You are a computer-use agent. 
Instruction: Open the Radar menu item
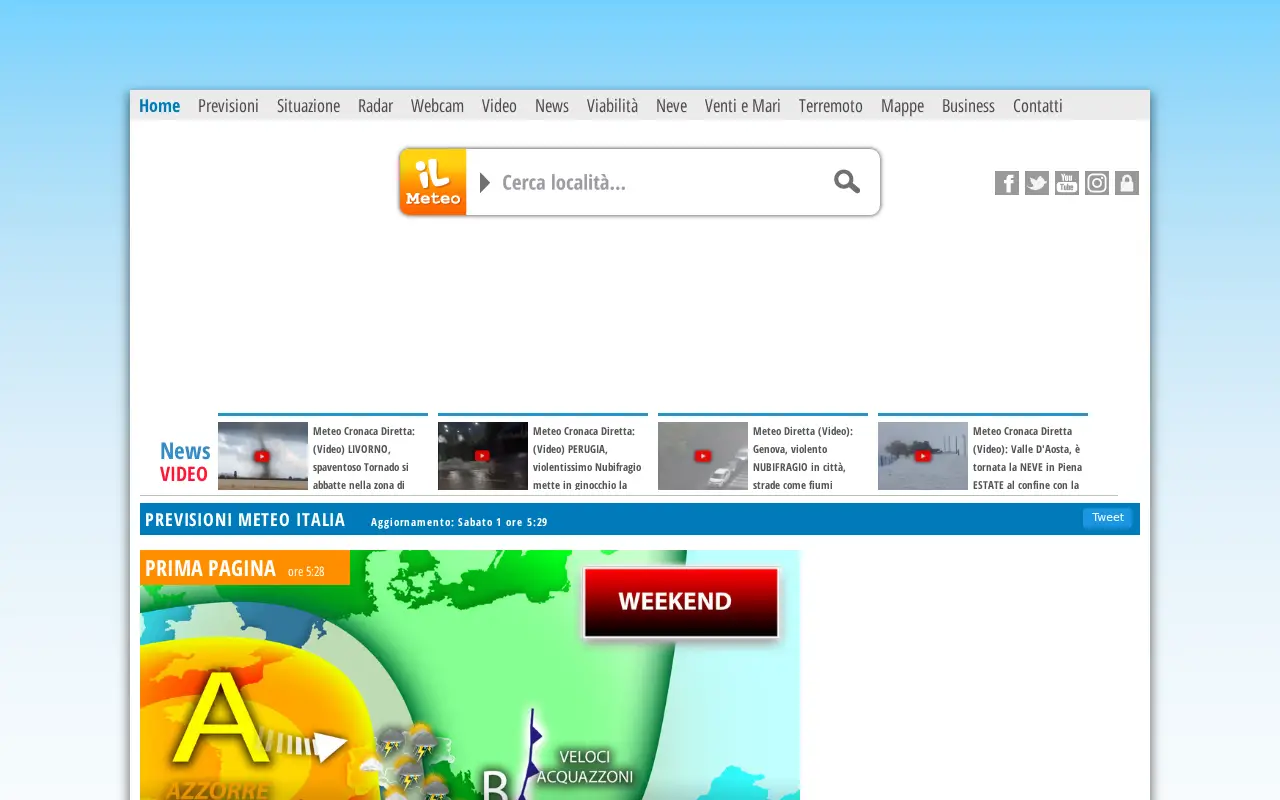tap(375, 106)
